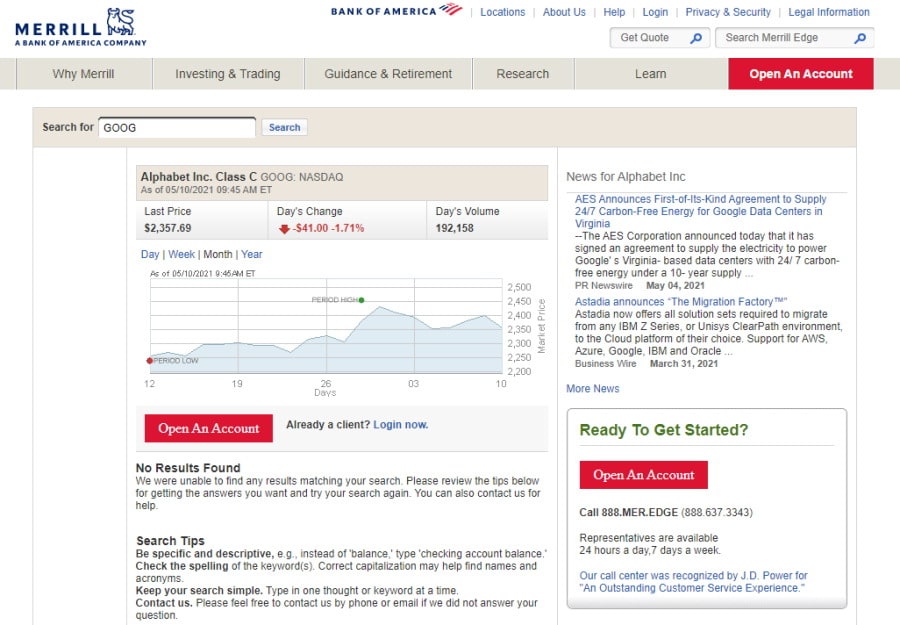Open the Legal Information link
This screenshot has width=900, height=625.
(x=829, y=12)
